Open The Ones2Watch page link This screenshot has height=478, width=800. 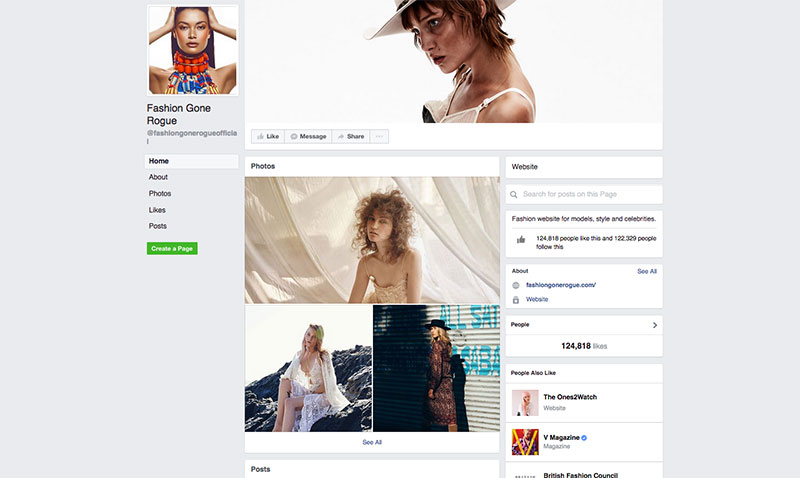click(570, 397)
